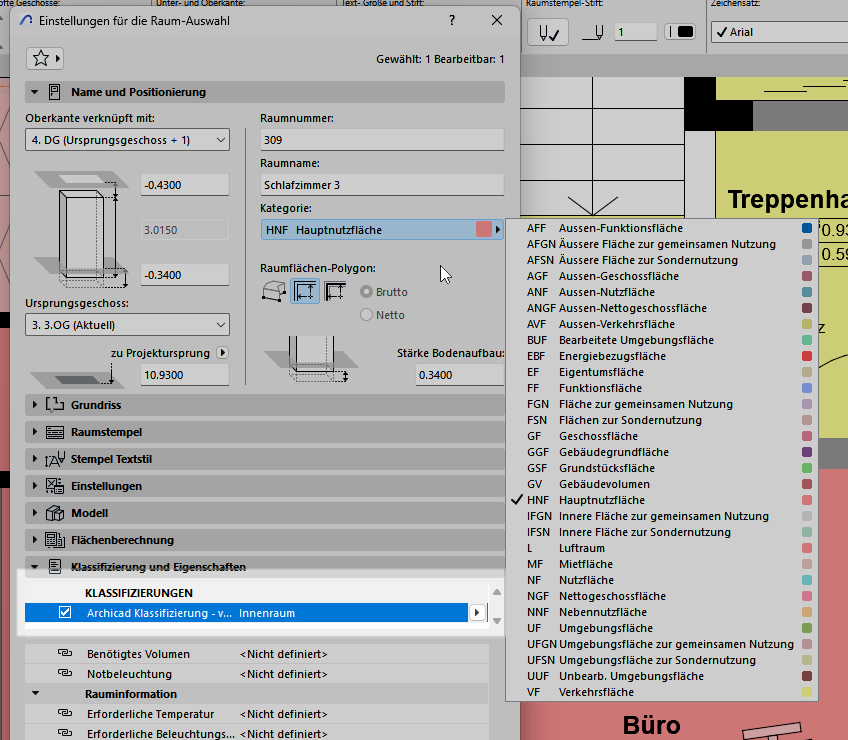
Task: Click arrow button on Innenraum classification row
Action: pos(478,612)
